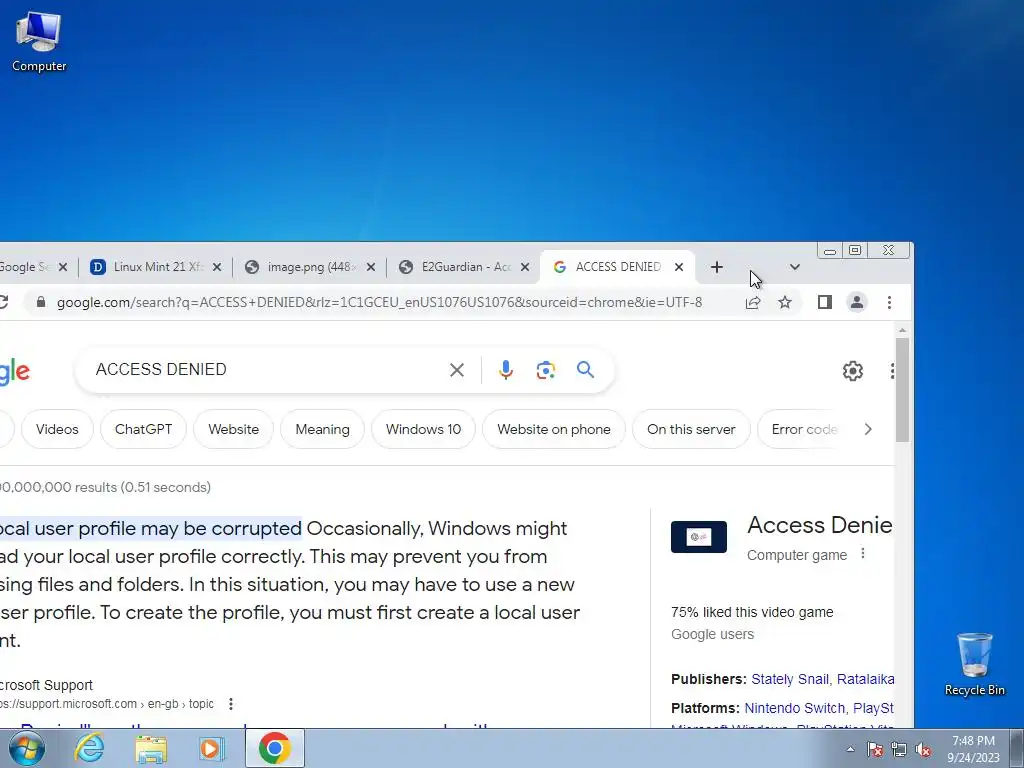Open the taskbar clock 7:48 PM
The width and height of the screenshot is (1024, 768).
[x=973, y=749]
